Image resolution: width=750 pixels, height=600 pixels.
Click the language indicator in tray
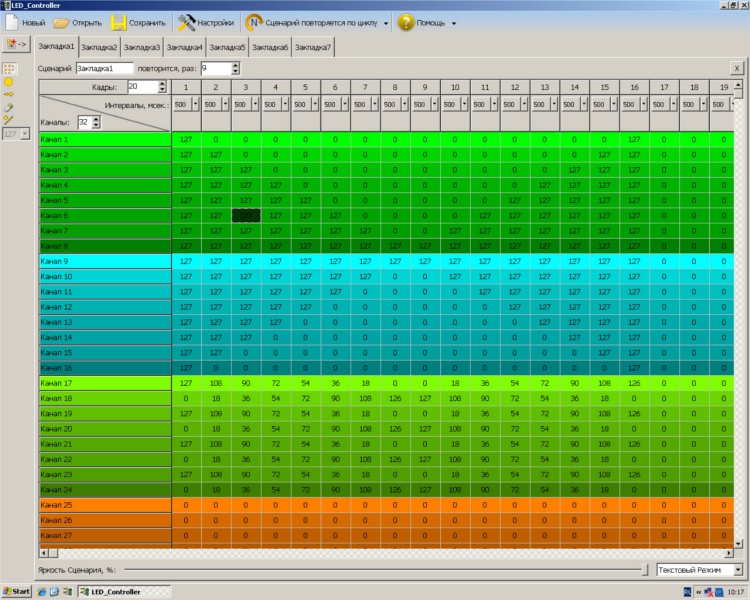(x=687, y=592)
